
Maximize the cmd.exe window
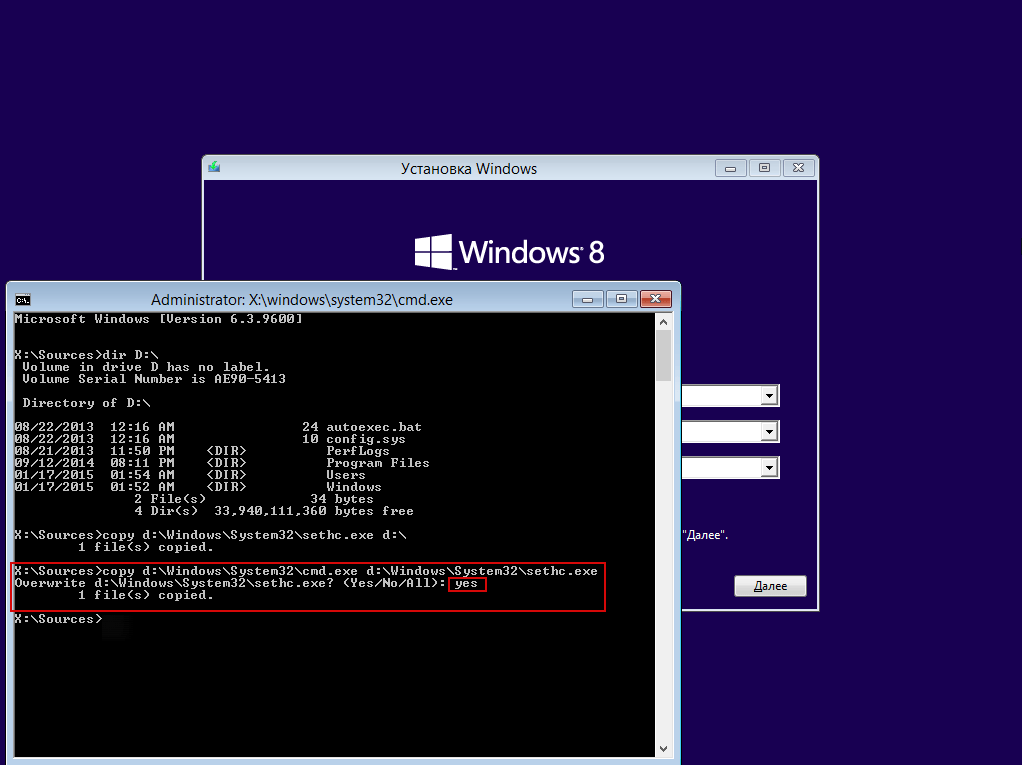tap(622, 299)
